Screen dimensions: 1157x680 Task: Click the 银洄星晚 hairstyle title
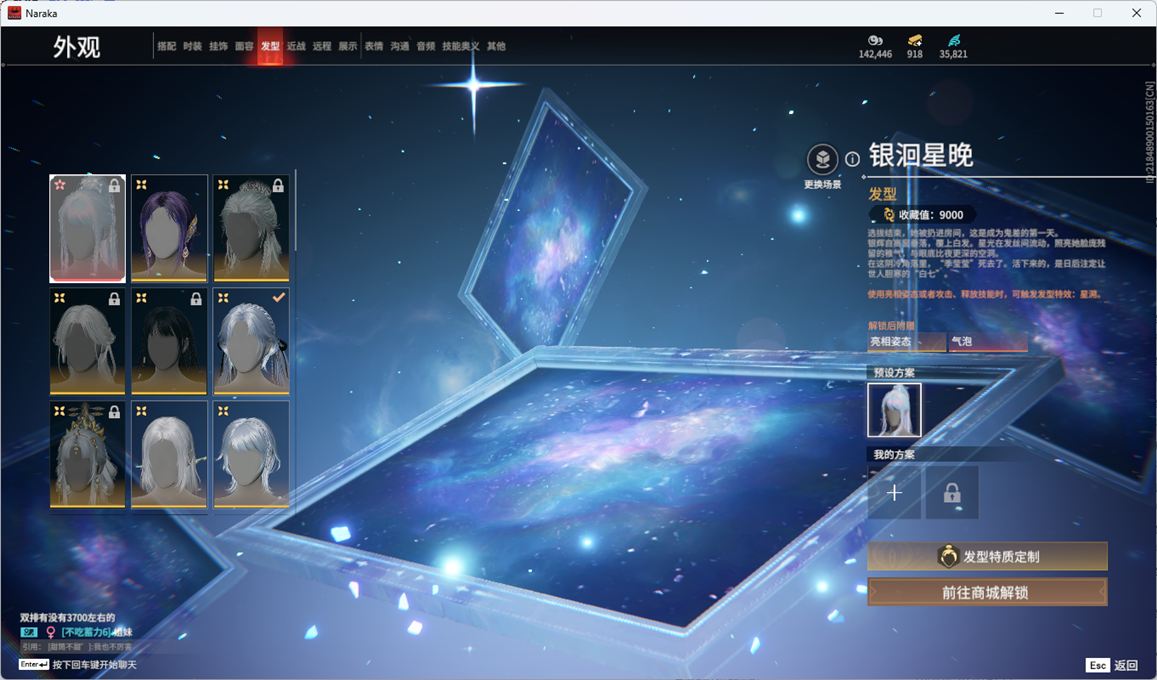pyautogui.click(x=921, y=156)
